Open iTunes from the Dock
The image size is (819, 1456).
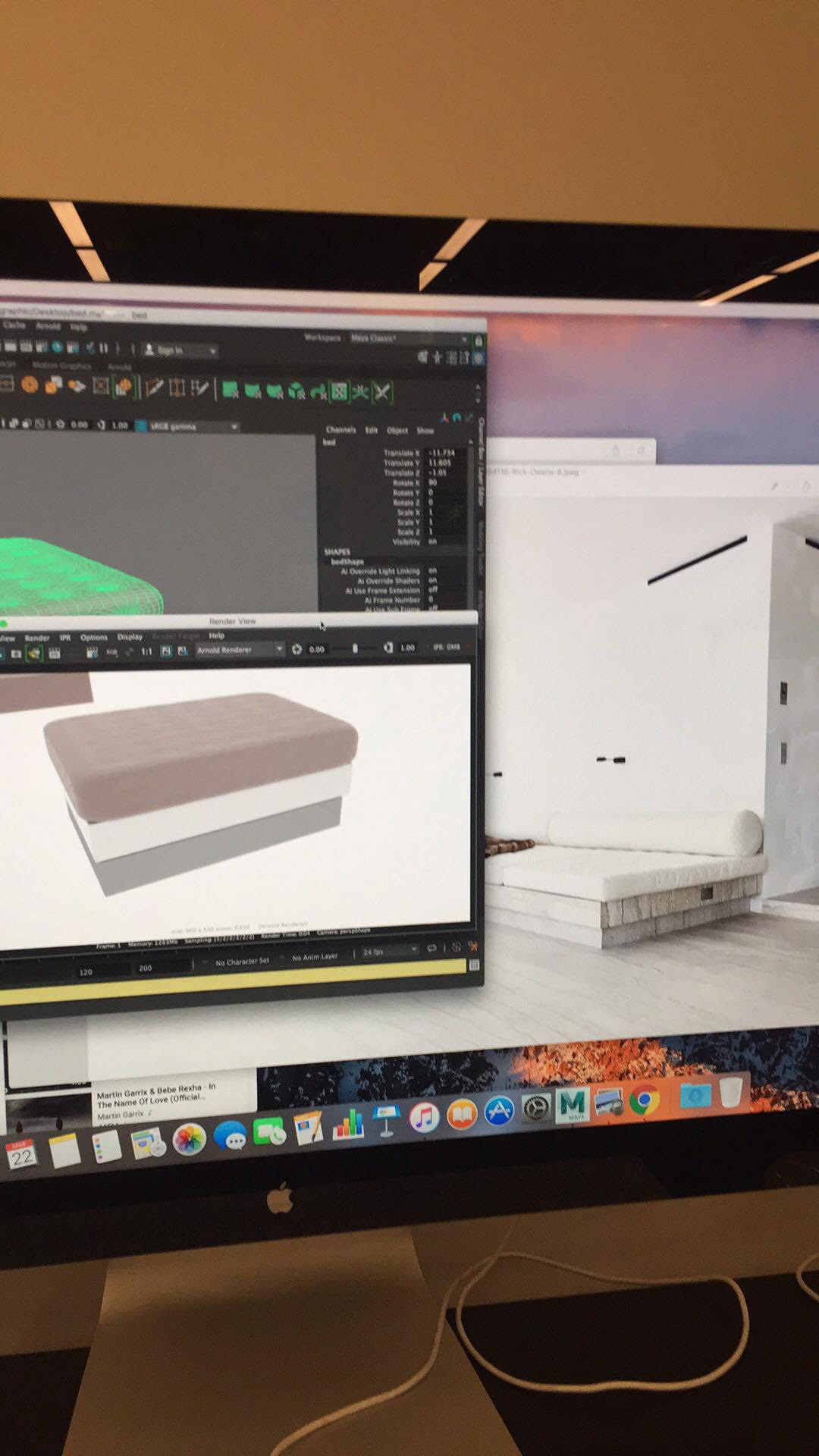[425, 1118]
